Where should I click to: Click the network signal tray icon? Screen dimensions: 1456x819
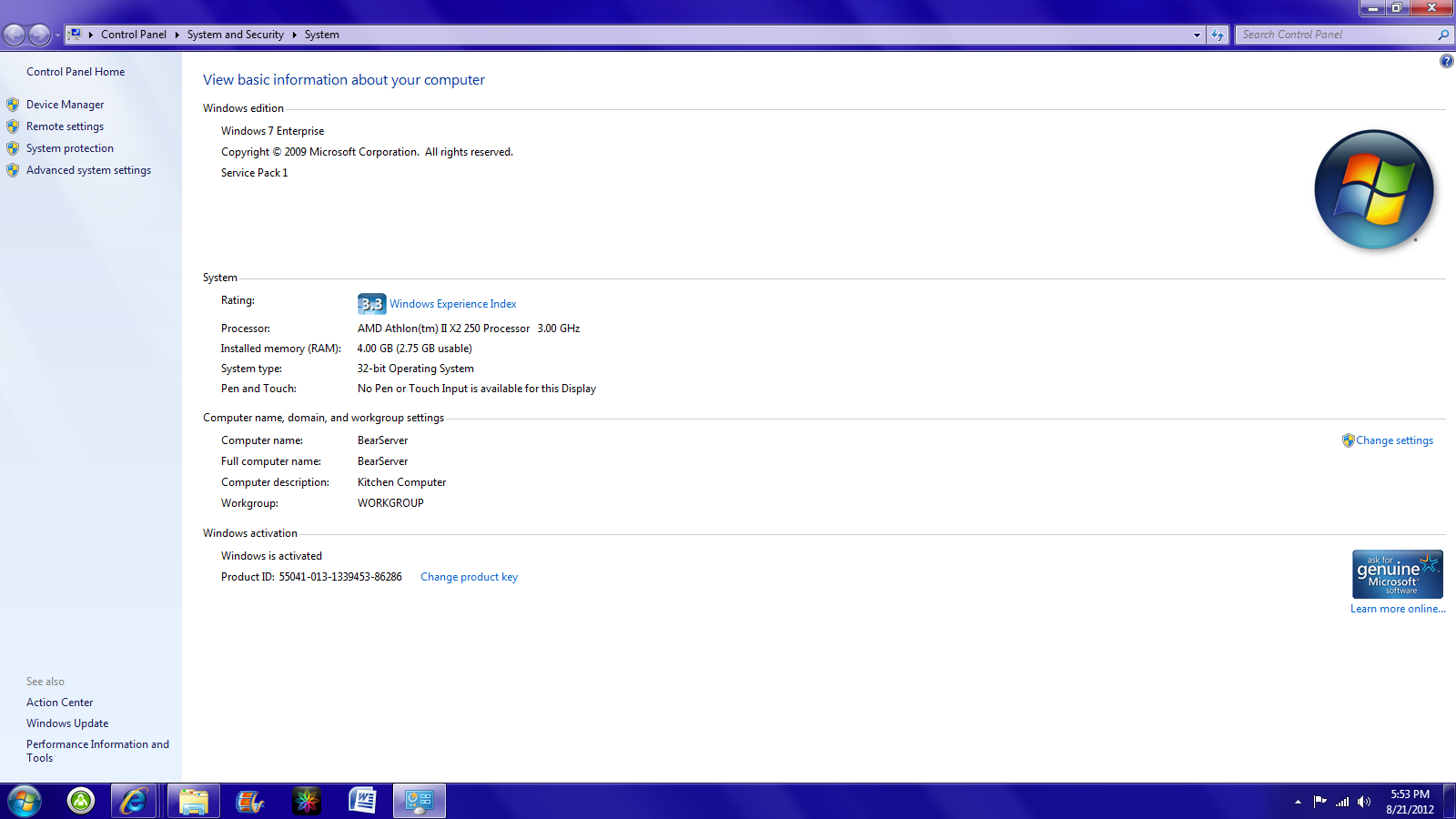(1342, 802)
